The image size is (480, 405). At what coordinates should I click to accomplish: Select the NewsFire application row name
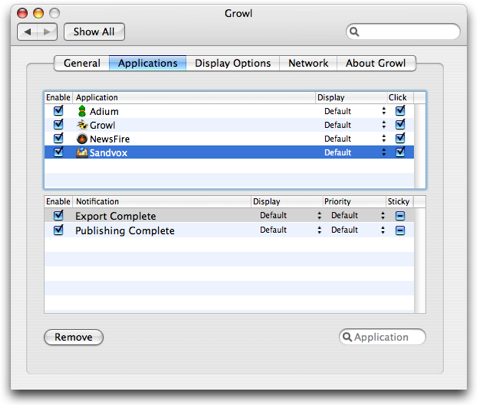coord(110,139)
